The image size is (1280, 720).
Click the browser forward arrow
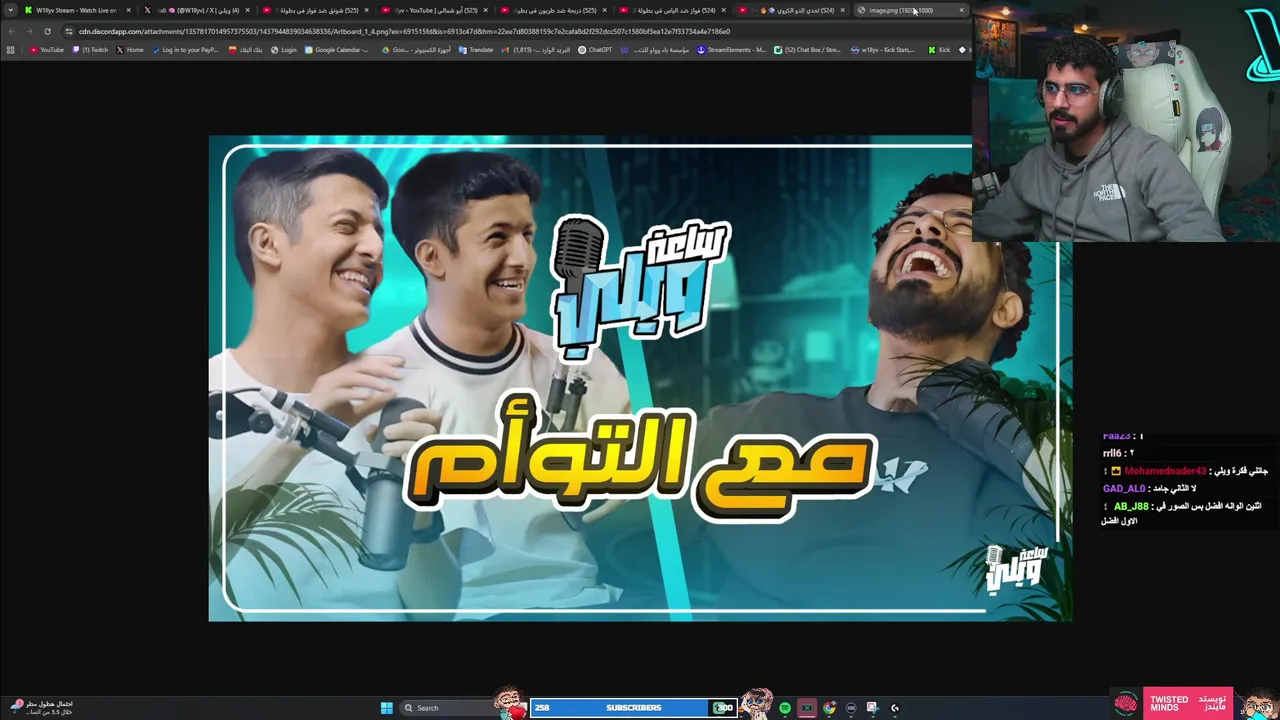(29, 31)
